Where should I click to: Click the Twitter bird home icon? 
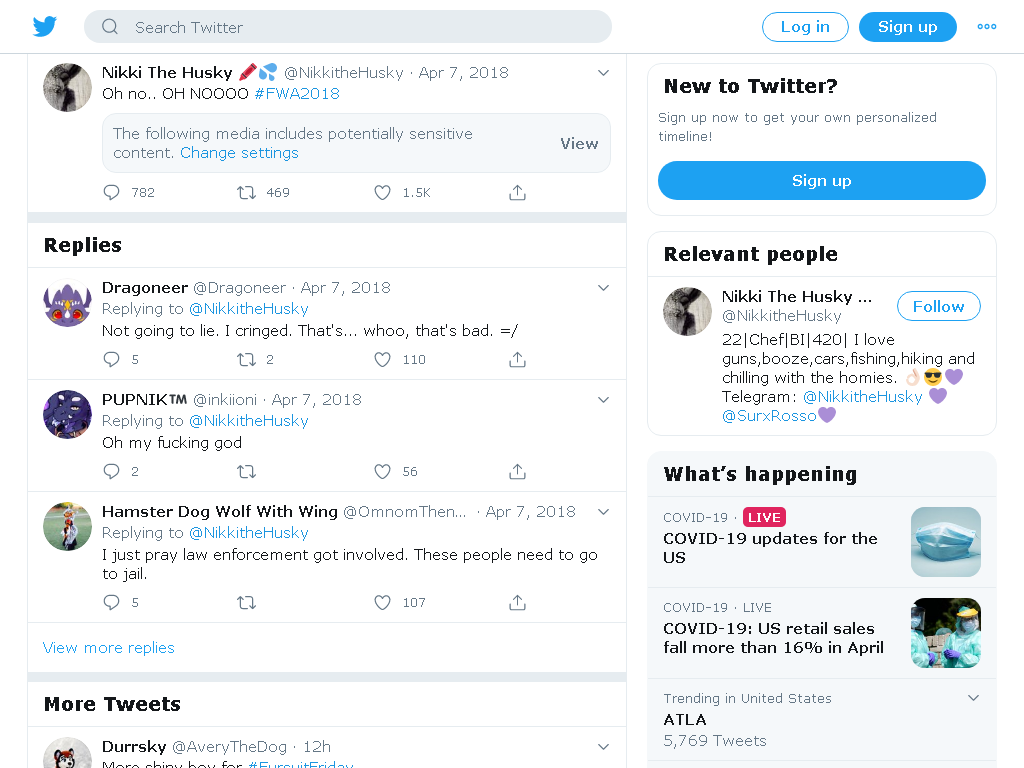point(44,27)
